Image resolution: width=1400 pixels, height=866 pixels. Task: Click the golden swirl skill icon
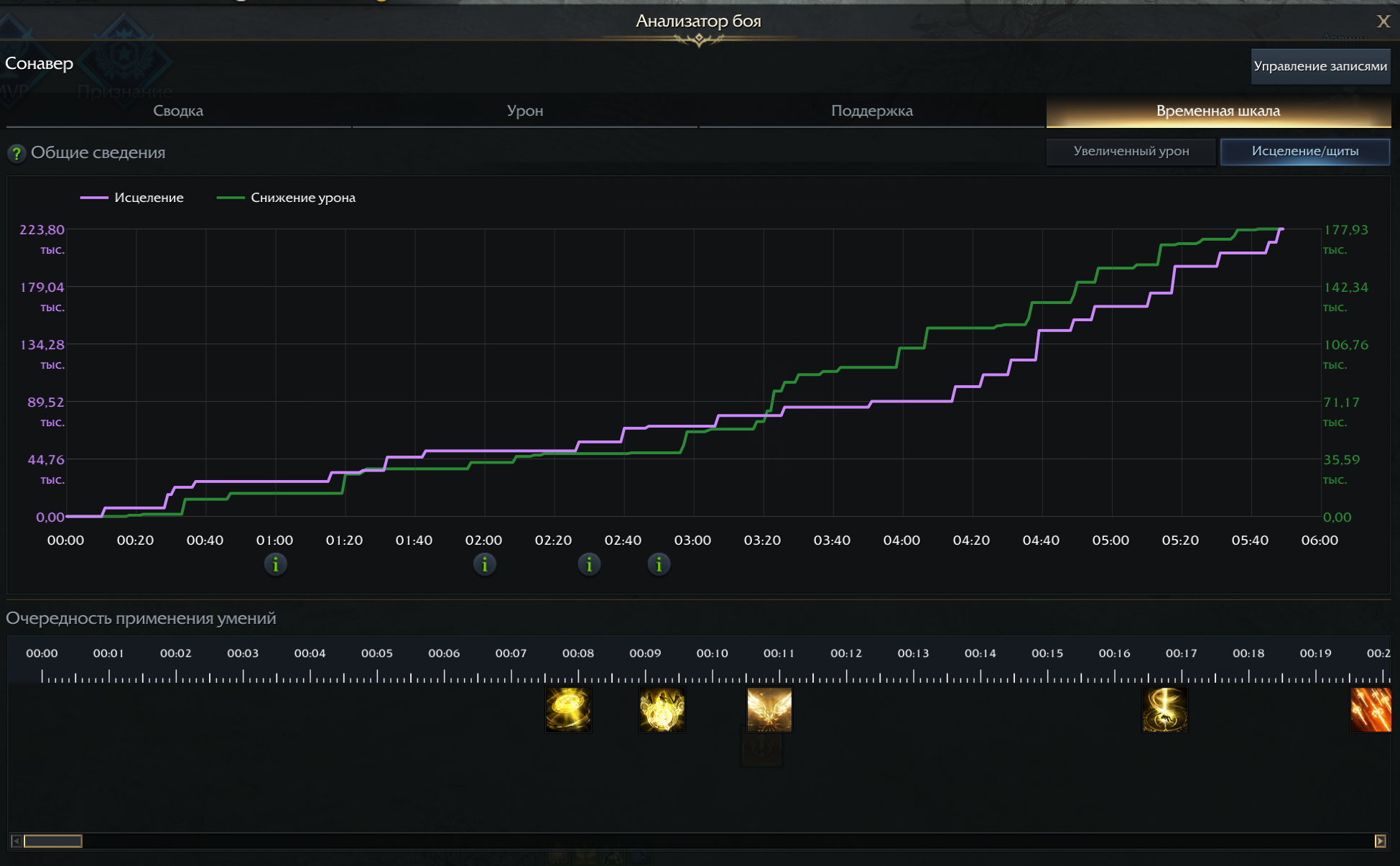(x=1164, y=709)
